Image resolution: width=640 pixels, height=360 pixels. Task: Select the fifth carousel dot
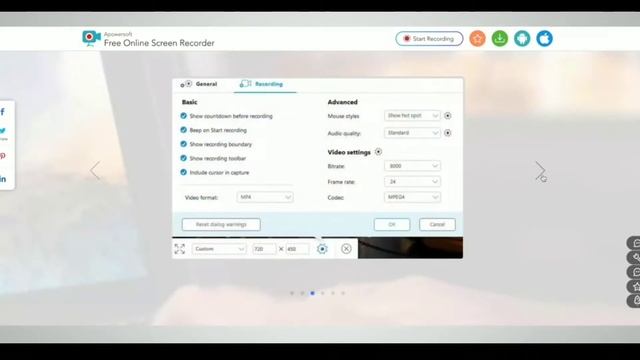333,293
